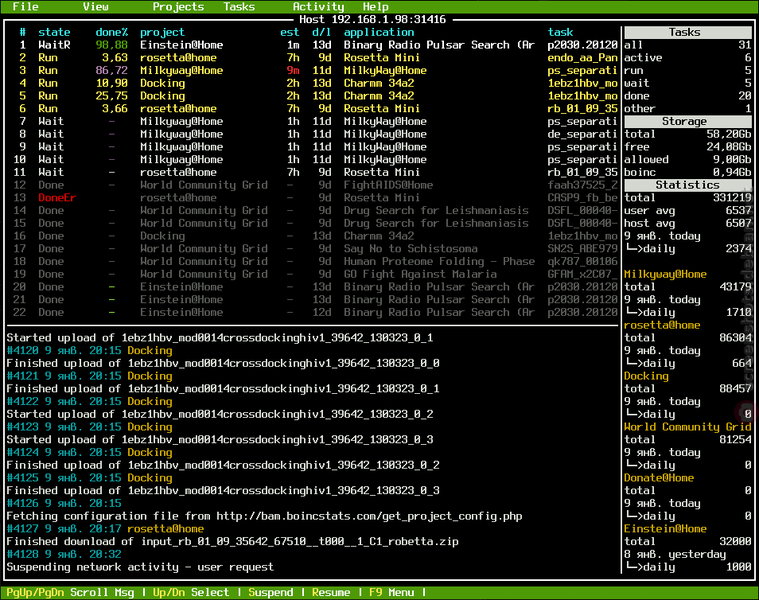Open the View menu
Image resolution: width=759 pixels, height=600 pixels.
click(x=95, y=6)
